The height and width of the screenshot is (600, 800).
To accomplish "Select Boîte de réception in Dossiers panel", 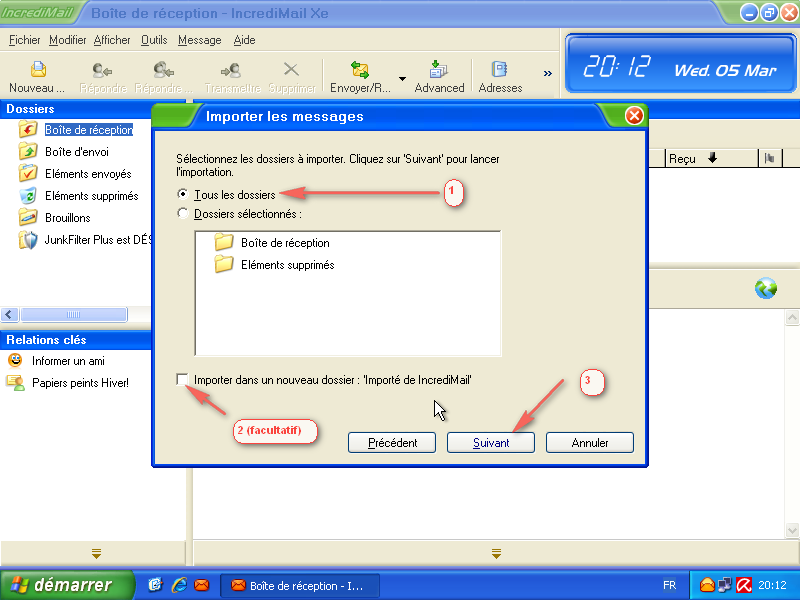I will point(89,130).
